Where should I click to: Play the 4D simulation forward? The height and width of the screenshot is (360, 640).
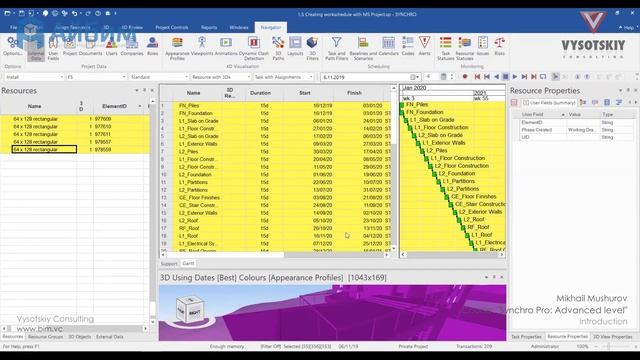[515, 77]
